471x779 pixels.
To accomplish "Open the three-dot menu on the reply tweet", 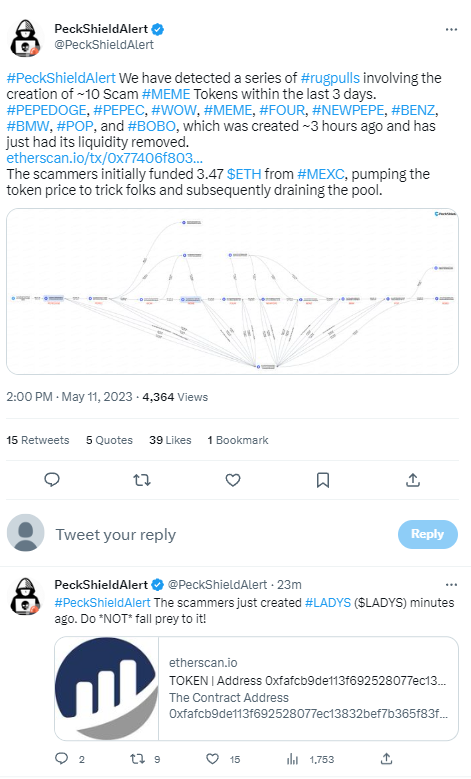I will click(451, 585).
